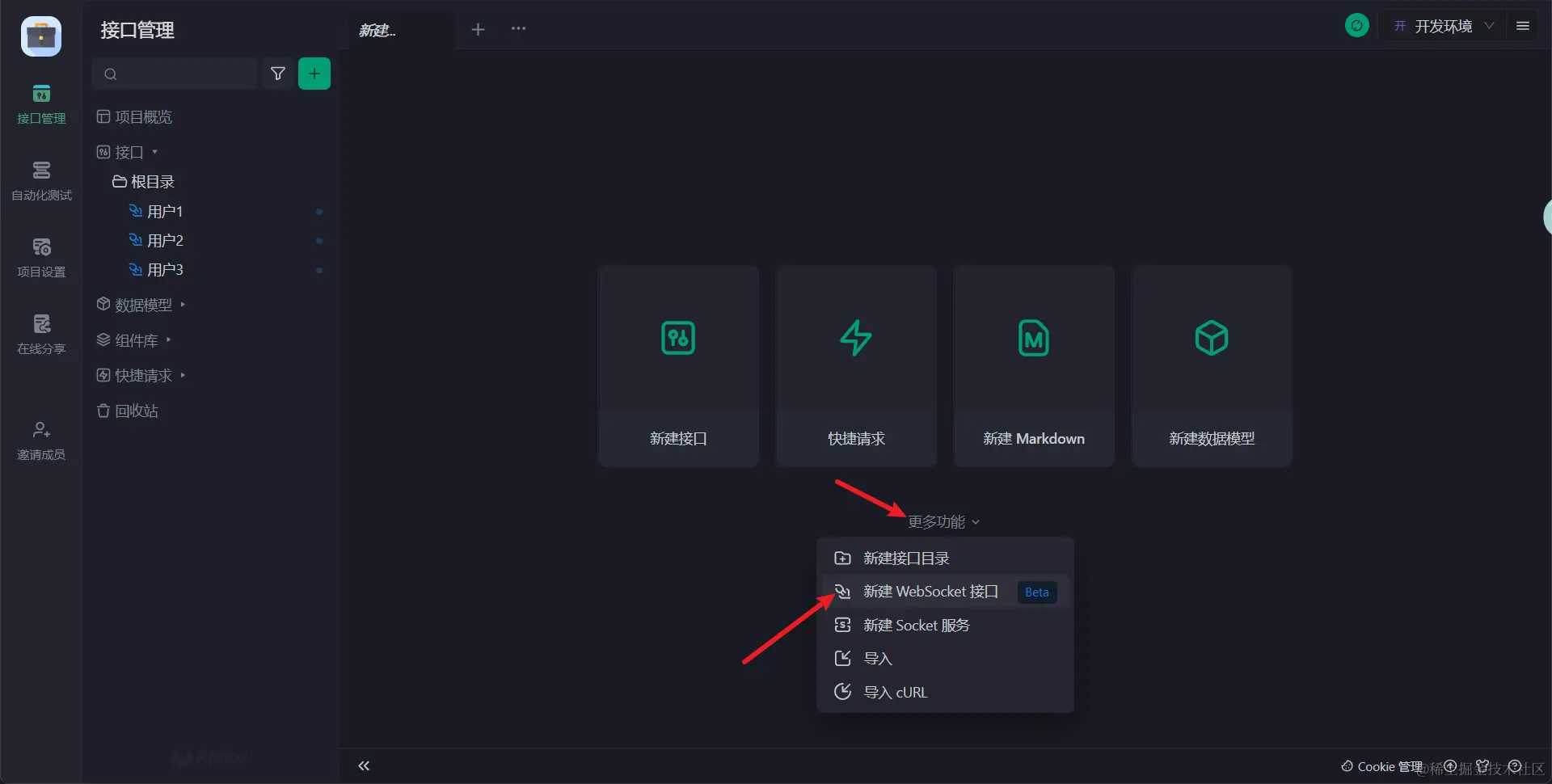This screenshot has height=784, width=1552.
Task: Click the green plus add button
Action: [x=314, y=74]
